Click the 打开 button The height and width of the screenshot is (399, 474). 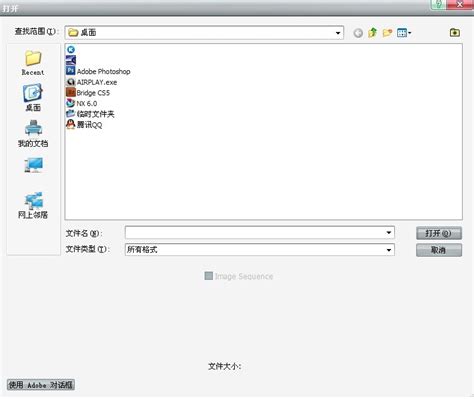click(439, 233)
